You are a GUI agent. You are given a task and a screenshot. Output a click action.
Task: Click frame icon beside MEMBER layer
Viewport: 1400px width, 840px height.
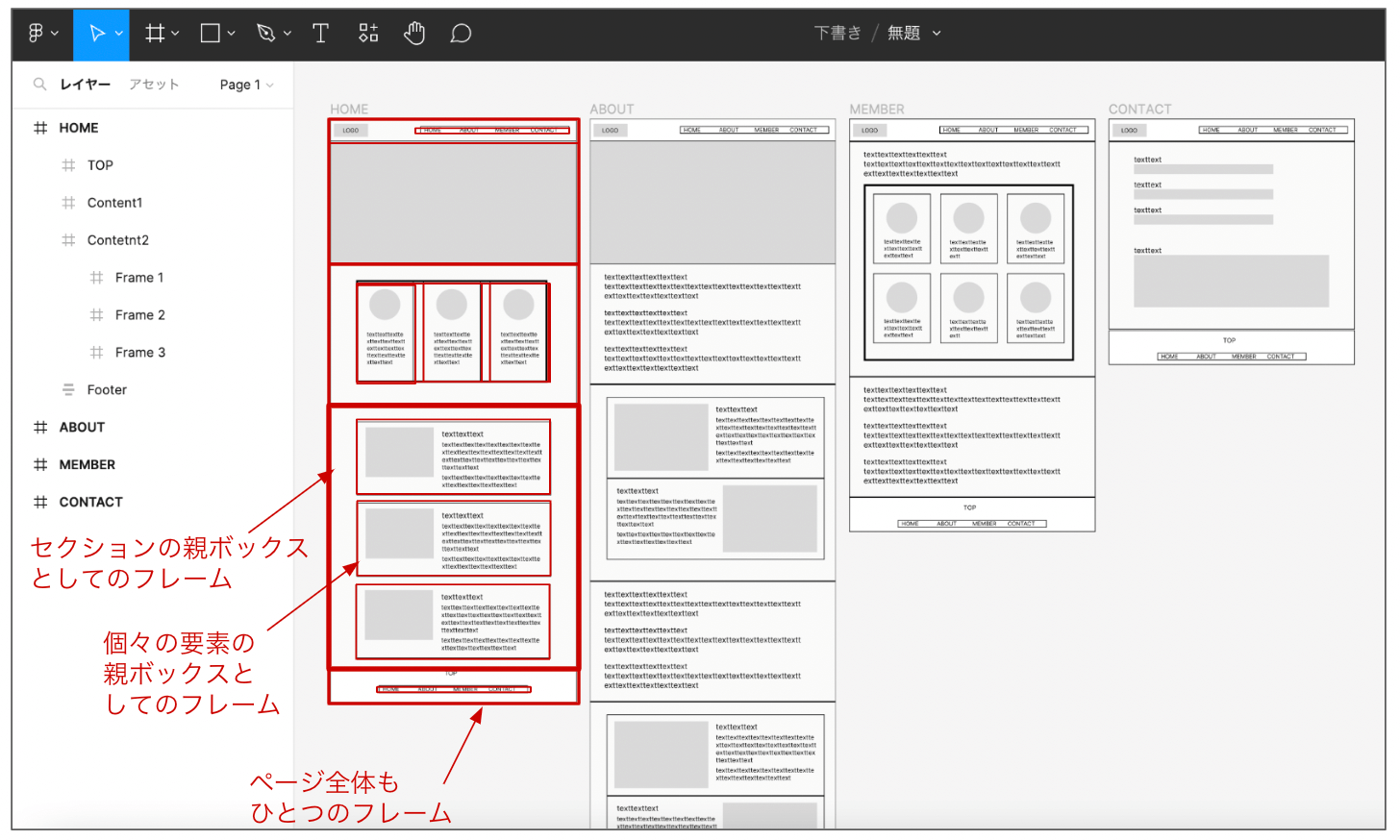point(40,465)
